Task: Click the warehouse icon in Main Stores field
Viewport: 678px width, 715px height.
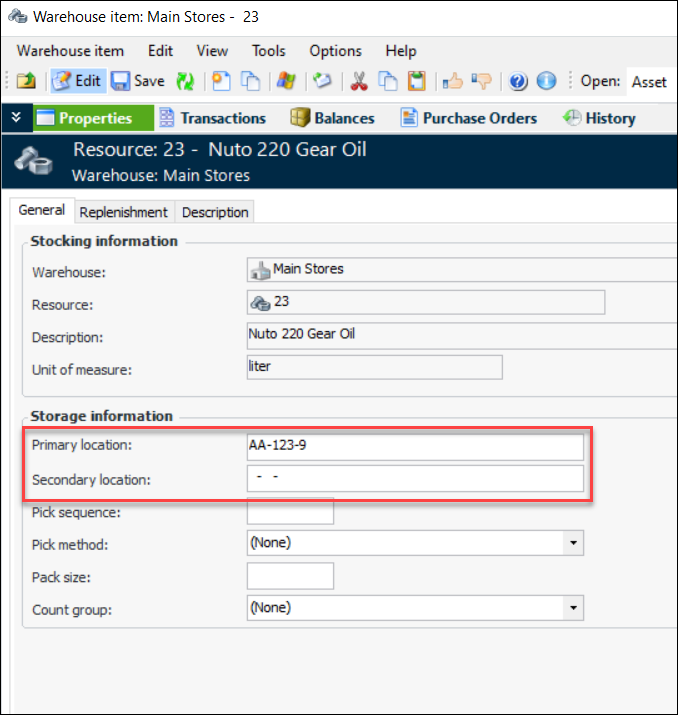Action: 260,270
